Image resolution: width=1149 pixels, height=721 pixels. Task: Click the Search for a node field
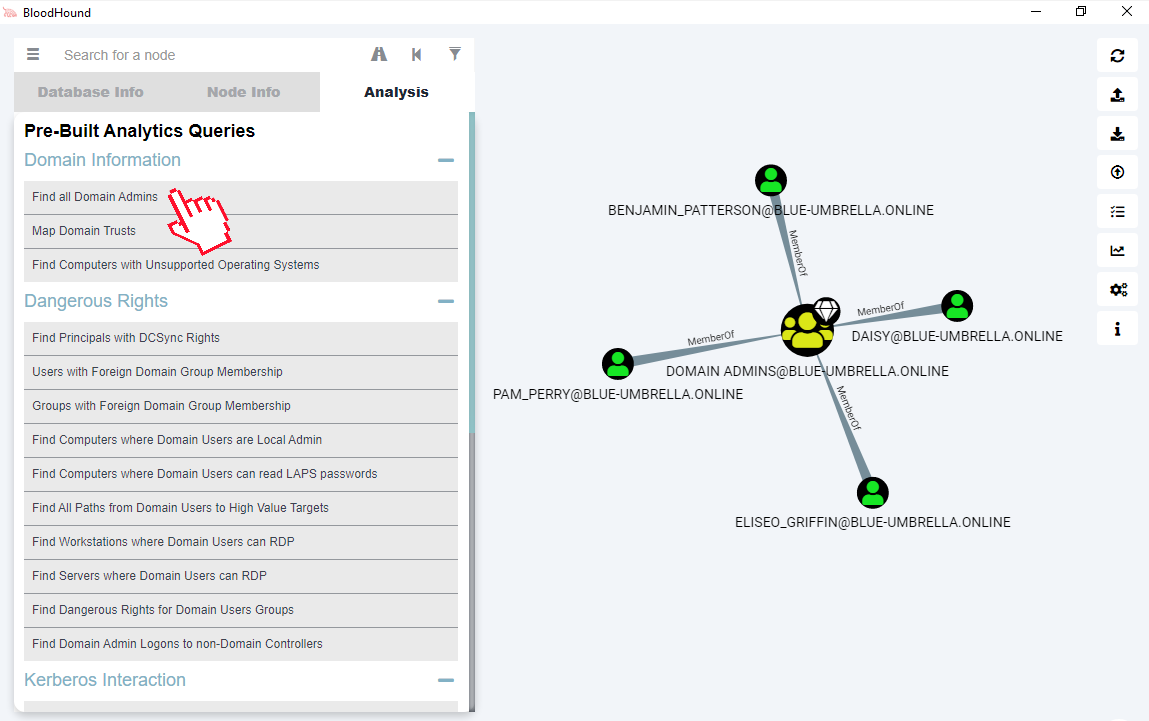tap(209, 55)
